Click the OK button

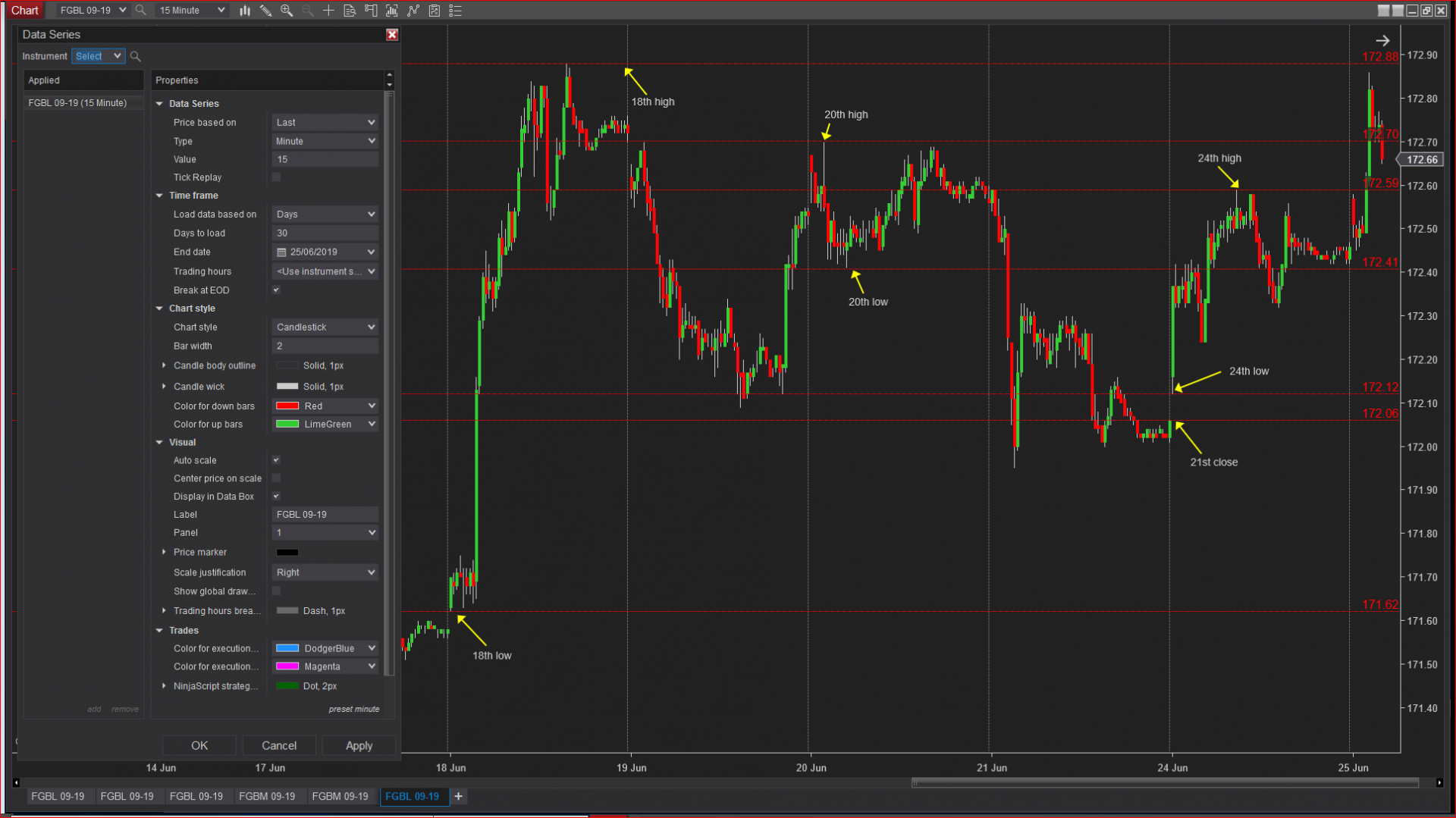coord(199,745)
